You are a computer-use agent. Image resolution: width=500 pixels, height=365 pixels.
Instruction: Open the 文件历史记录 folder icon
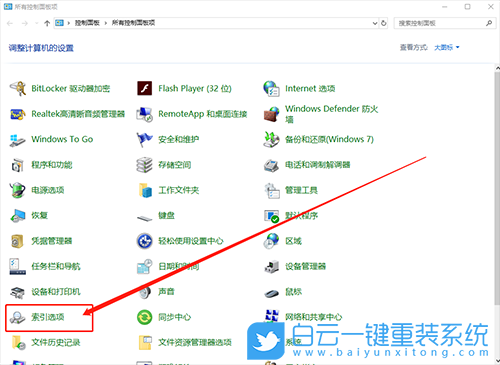coord(18,343)
